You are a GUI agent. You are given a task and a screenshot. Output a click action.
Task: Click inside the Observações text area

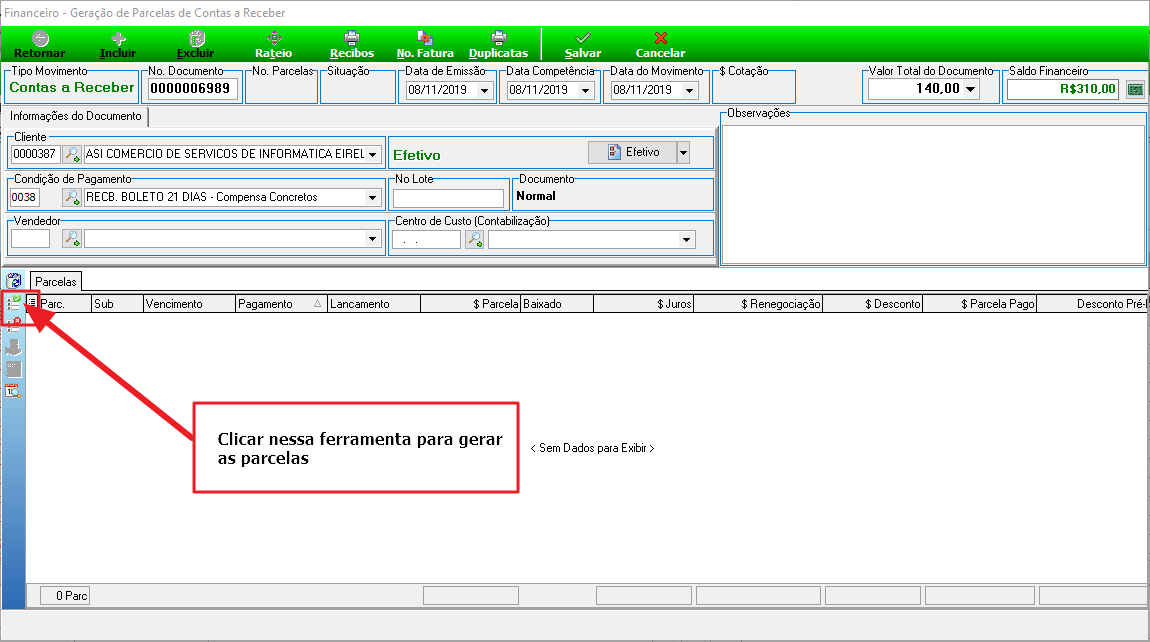point(933,194)
